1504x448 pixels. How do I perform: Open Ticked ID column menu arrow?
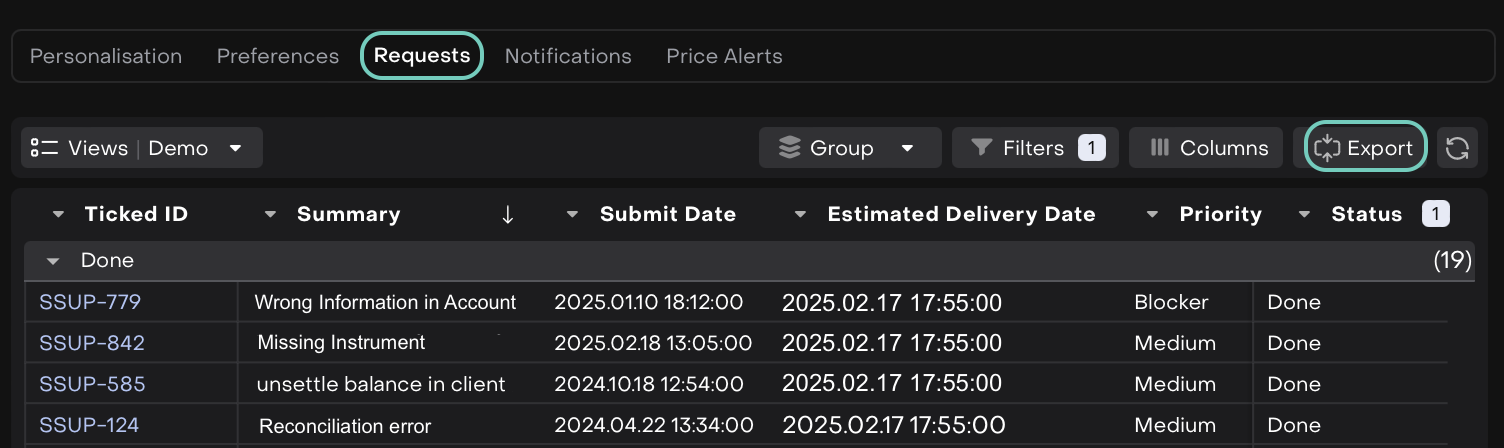[59, 214]
